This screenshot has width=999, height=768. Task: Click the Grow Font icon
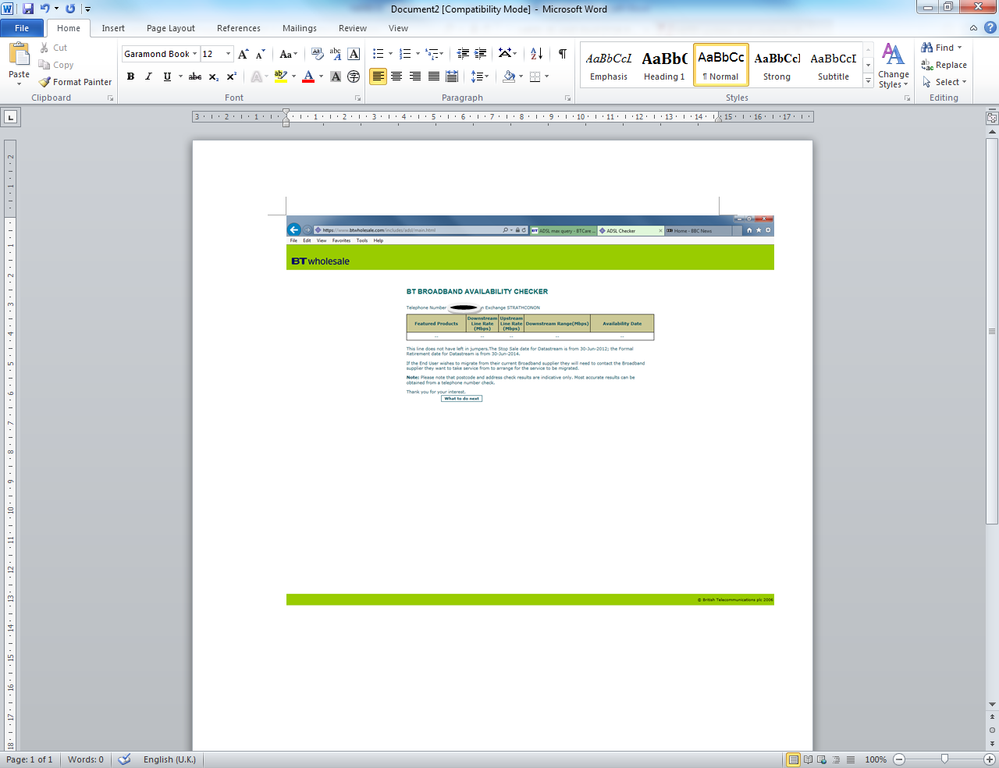(x=243, y=54)
